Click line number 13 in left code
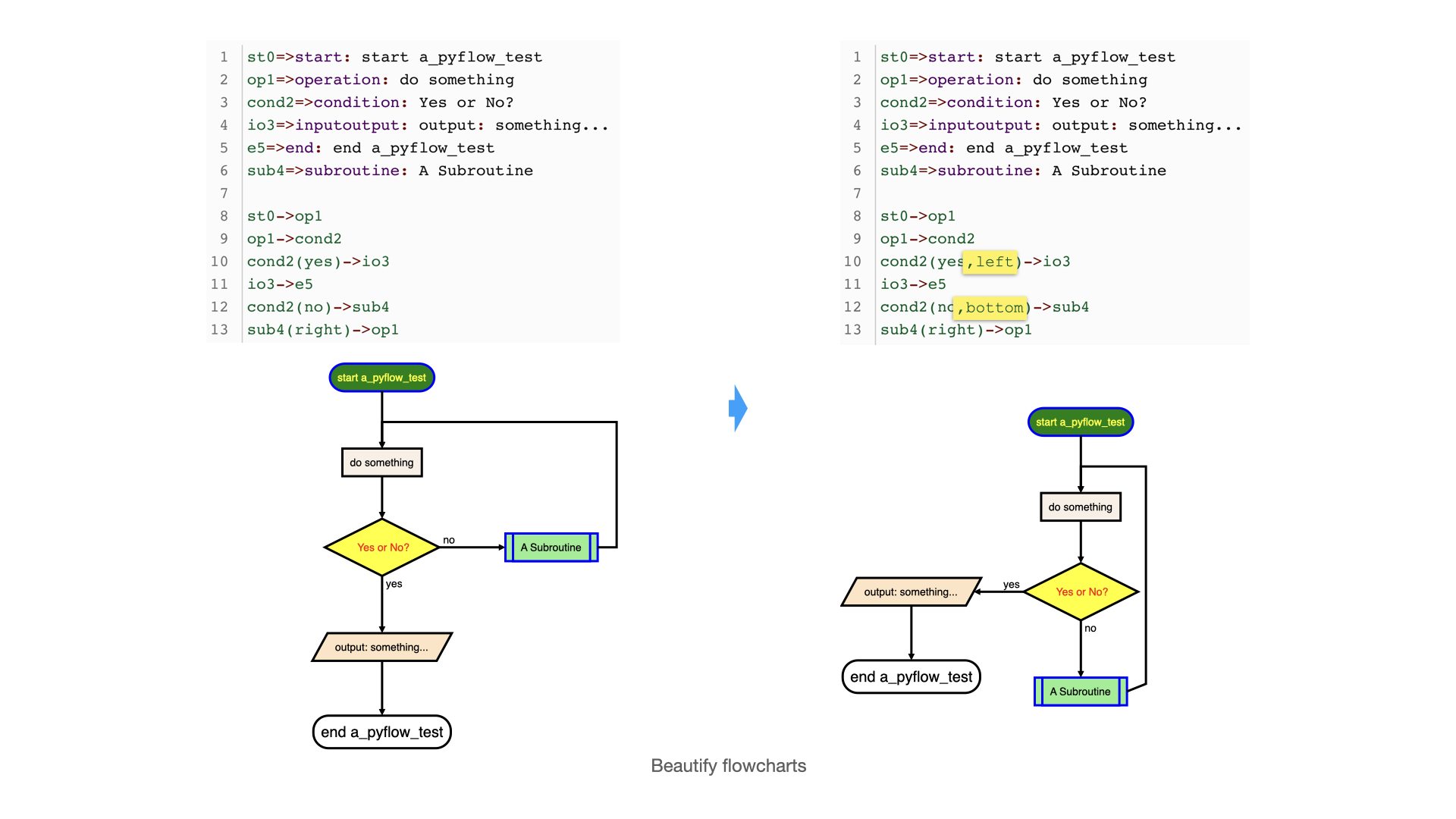Image resolution: width=1456 pixels, height=819 pixels. 219,330
